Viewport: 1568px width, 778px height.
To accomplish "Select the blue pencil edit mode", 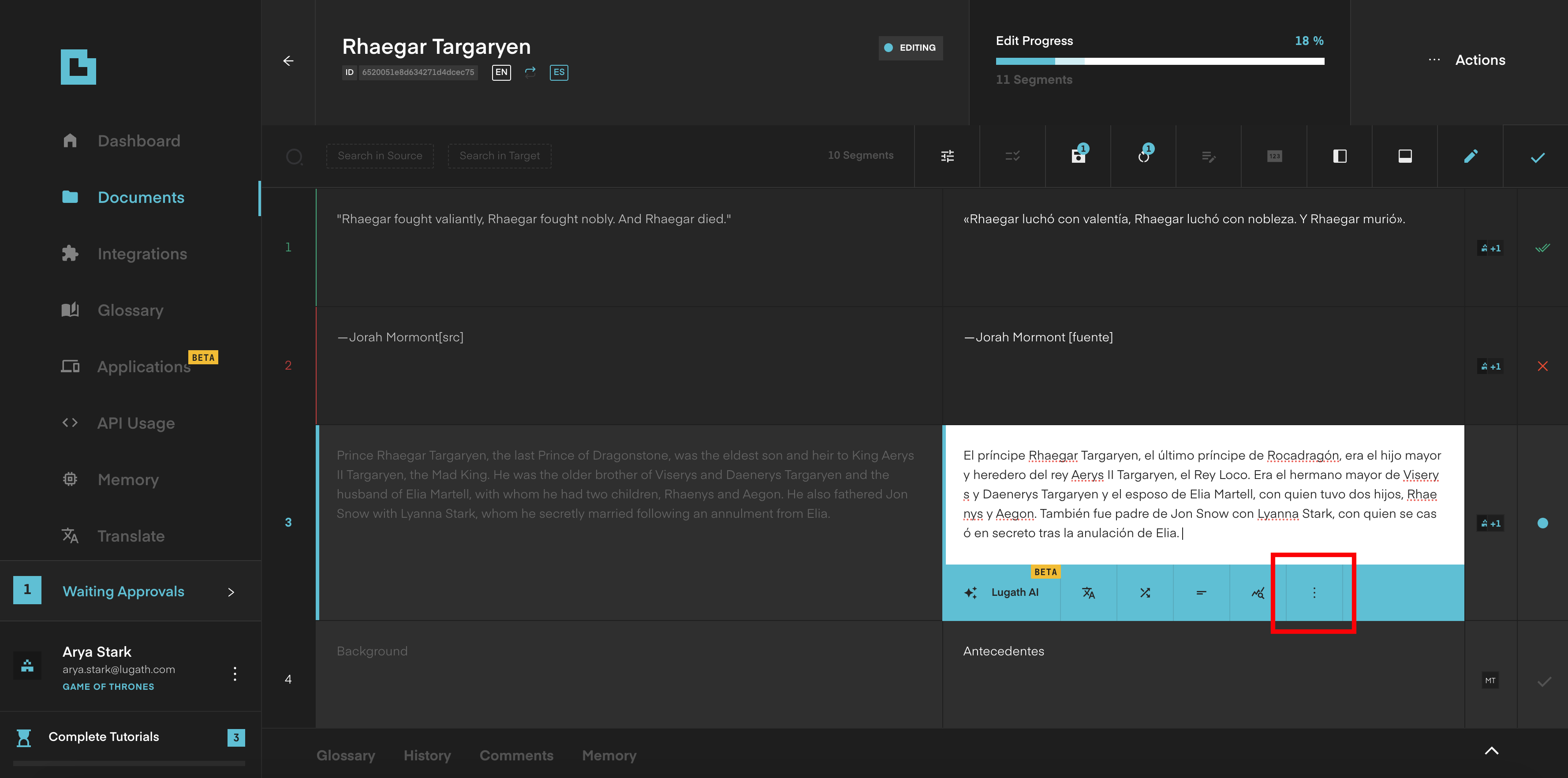I will tap(1471, 157).
